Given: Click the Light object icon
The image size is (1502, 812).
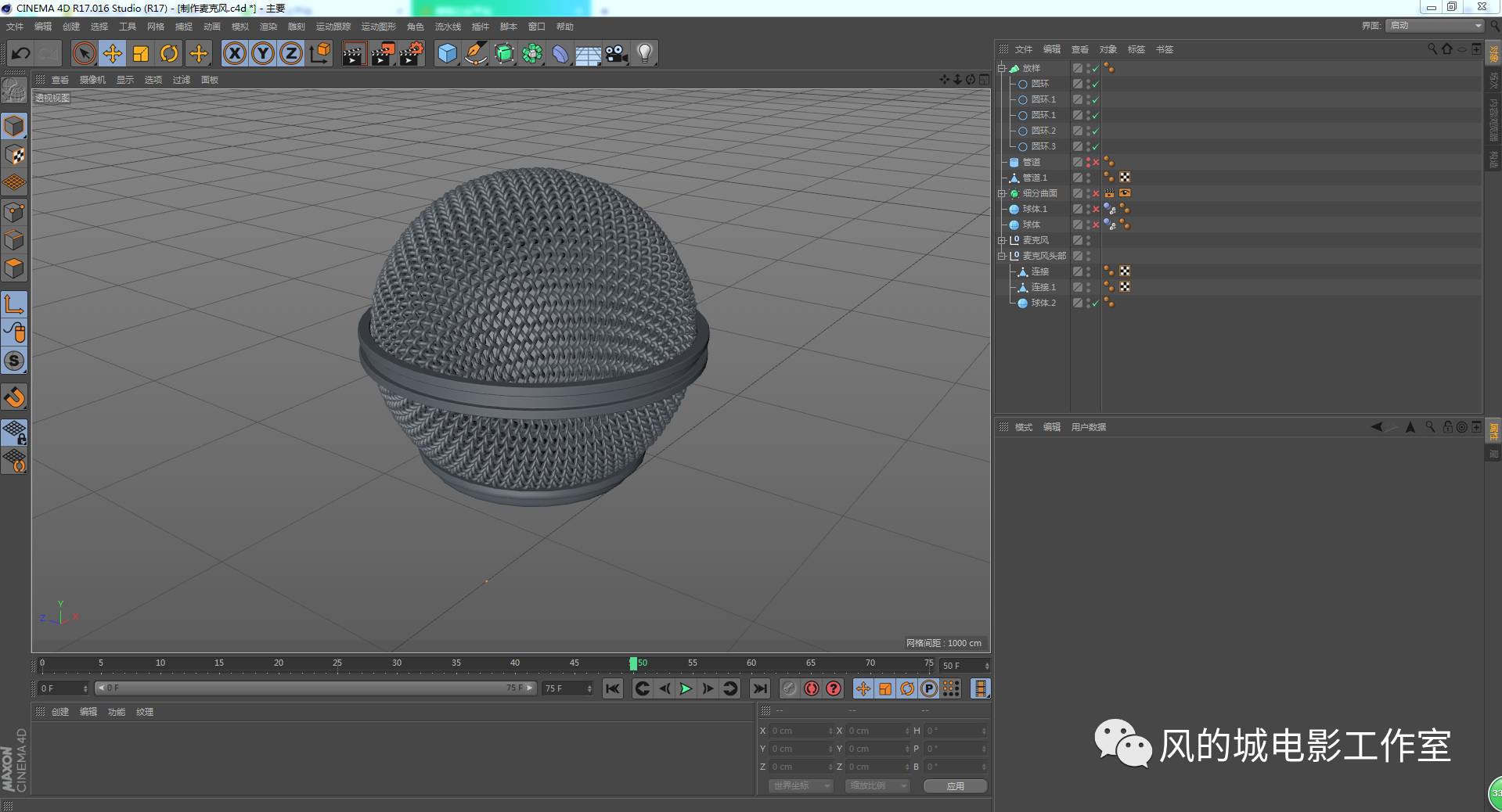Looking at the screenshot, I should click(x=643, y=53).
